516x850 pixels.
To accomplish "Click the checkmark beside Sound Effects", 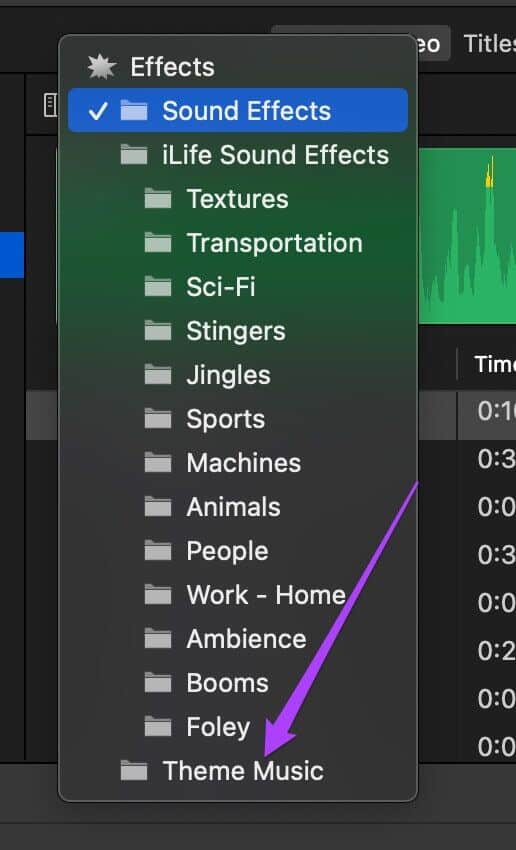I will [x=98, y=111].
